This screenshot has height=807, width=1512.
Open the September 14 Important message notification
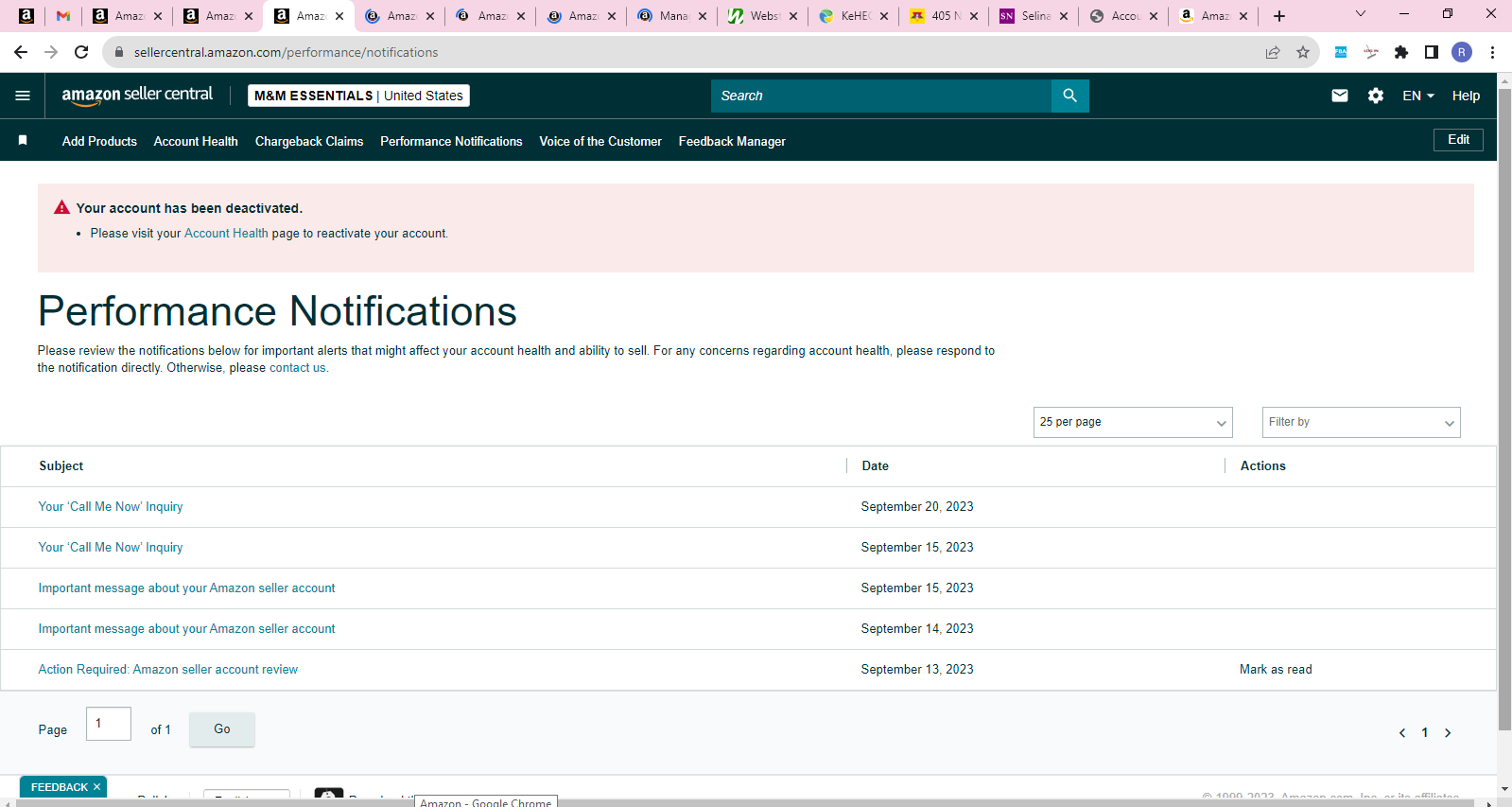186,629
